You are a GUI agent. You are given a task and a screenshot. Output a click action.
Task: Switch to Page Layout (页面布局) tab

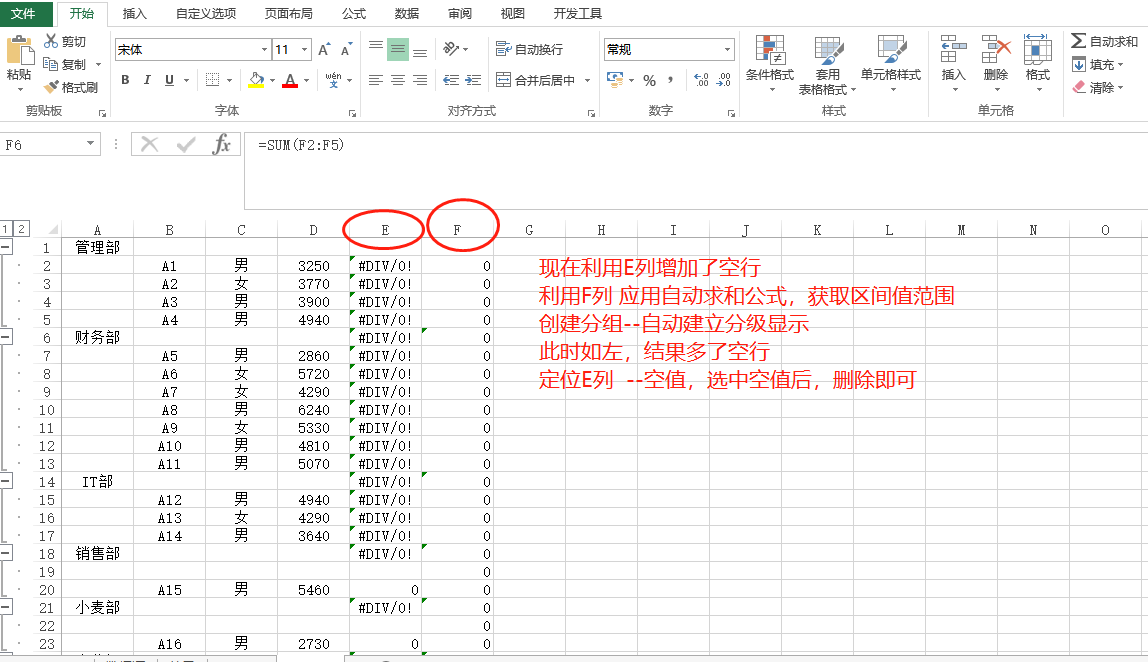[x=288, y=13]
